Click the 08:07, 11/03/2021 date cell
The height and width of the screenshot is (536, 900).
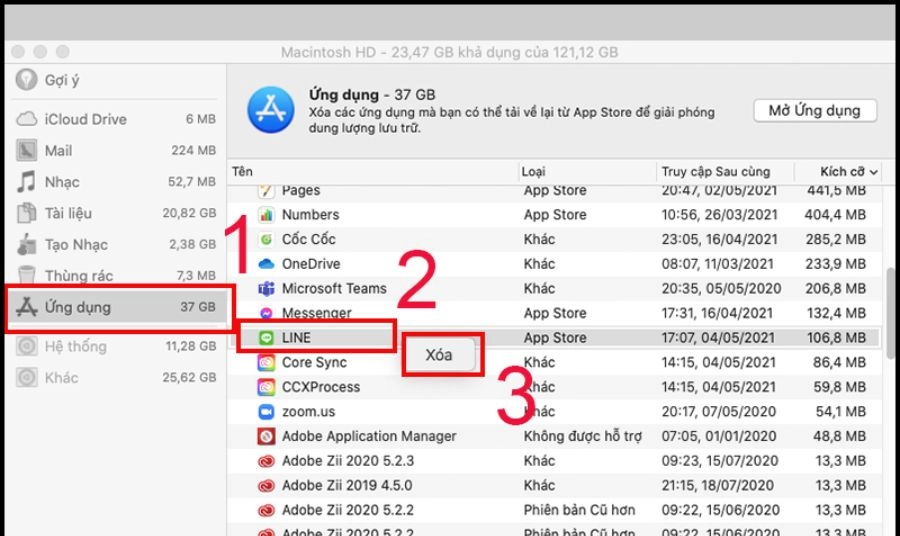pos(717,264)
